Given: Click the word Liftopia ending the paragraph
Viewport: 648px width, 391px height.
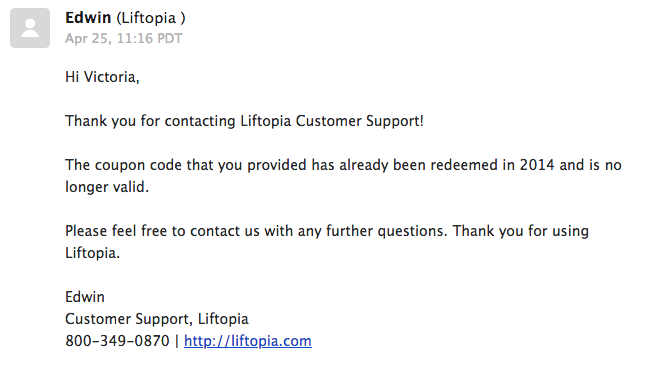Looking at the screenshot, I should 91,253.
